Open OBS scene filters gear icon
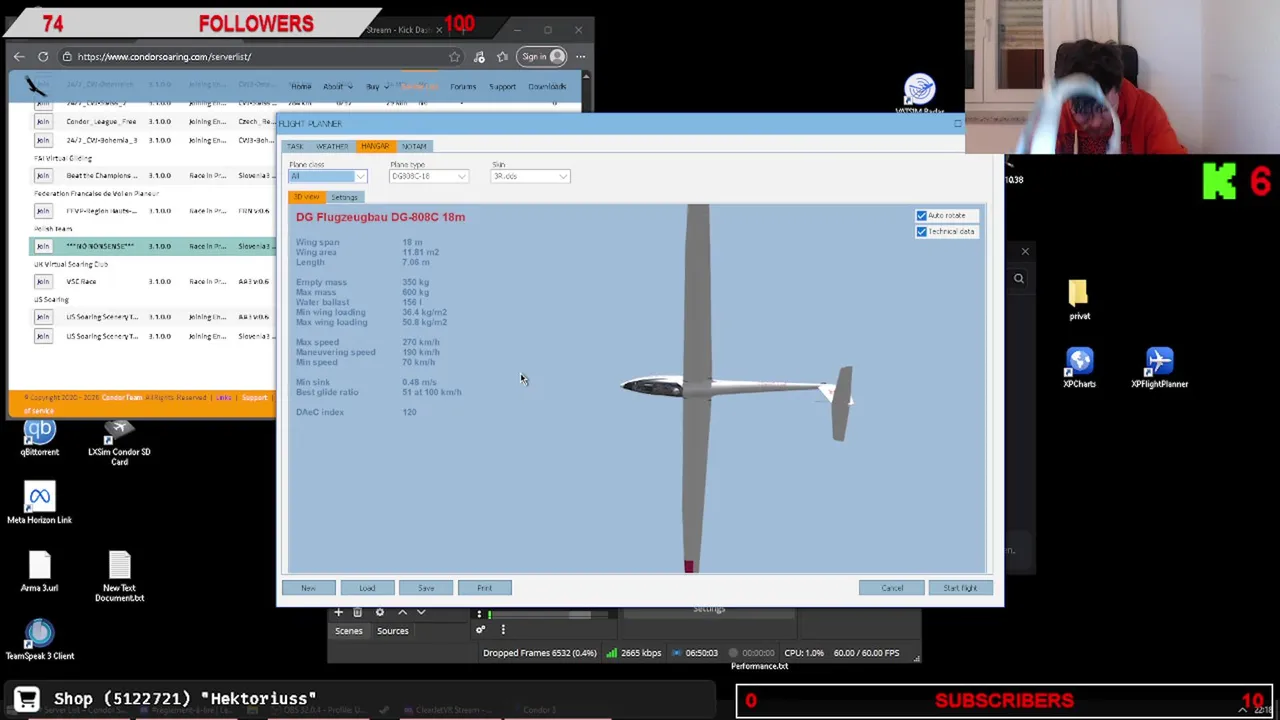Viewport: 1280px width, 720px height. 379,612
